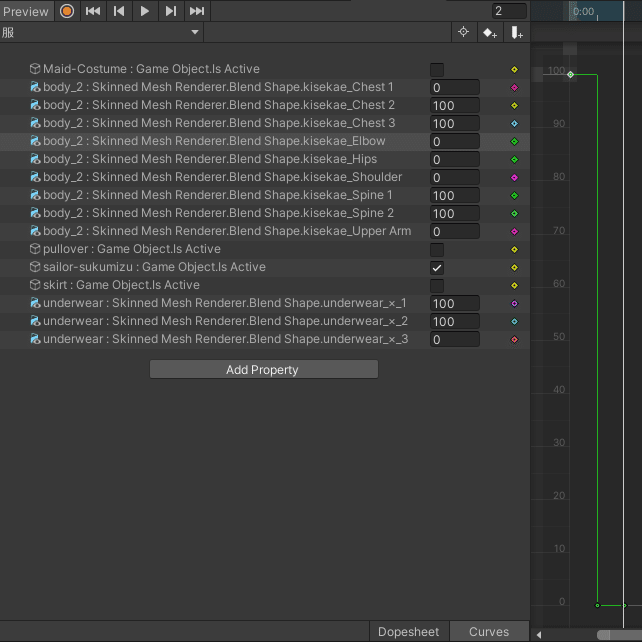Click the frame number field

[509, 11]
